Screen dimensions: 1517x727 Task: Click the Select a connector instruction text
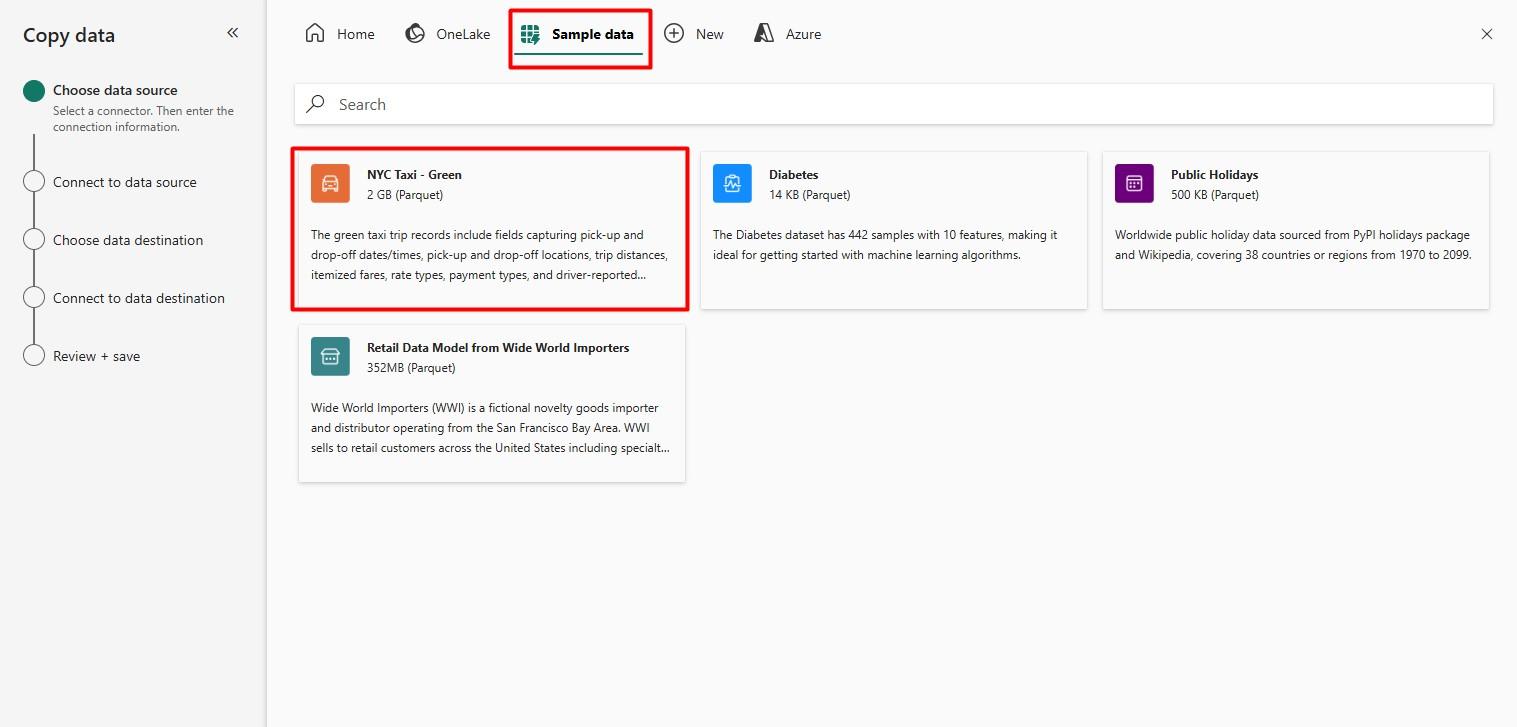pos(143,119)
